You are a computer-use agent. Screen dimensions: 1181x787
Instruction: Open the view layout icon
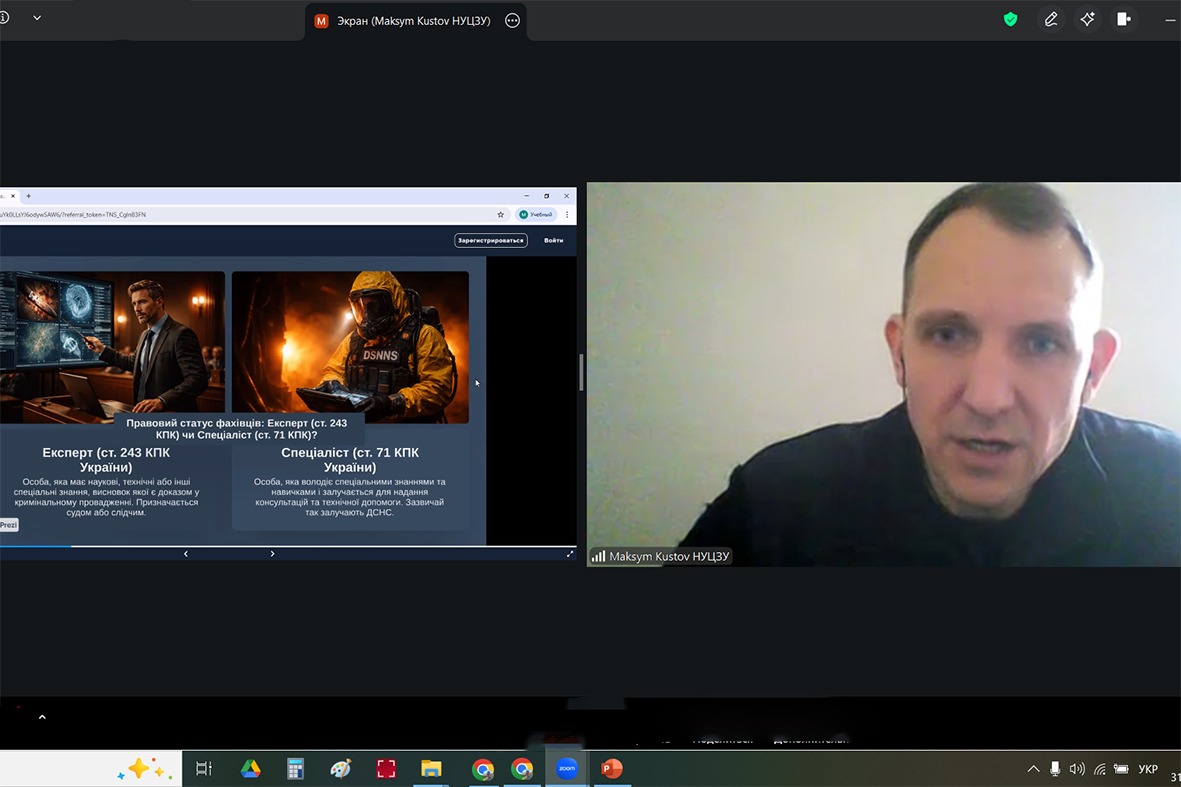point(1124,19)
